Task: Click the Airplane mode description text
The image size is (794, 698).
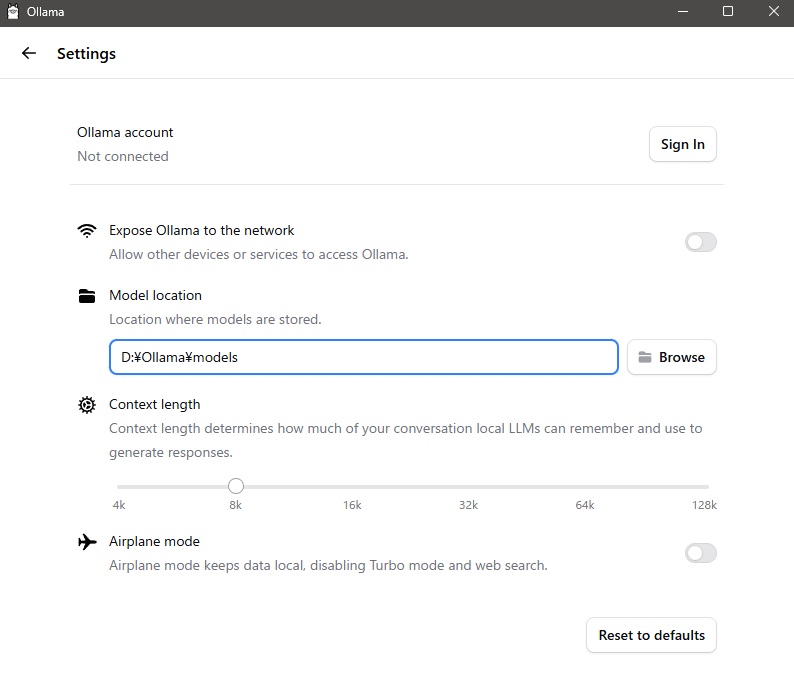Action: click(328, 565)
